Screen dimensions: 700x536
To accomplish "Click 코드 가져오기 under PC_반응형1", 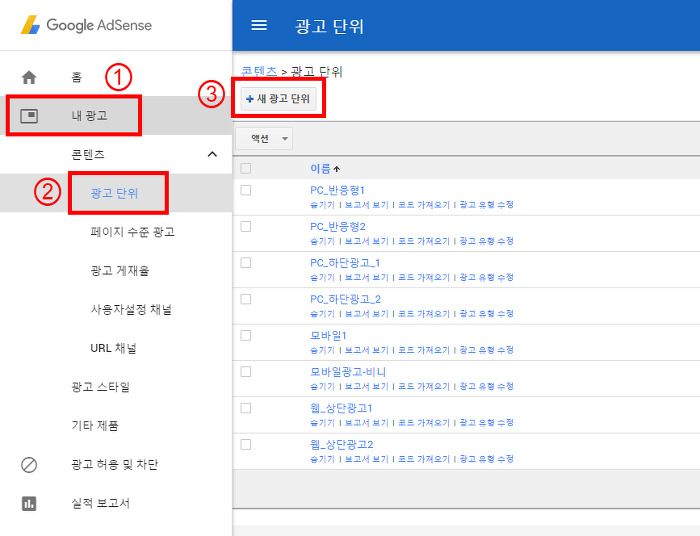I will (x=424, y=205).
